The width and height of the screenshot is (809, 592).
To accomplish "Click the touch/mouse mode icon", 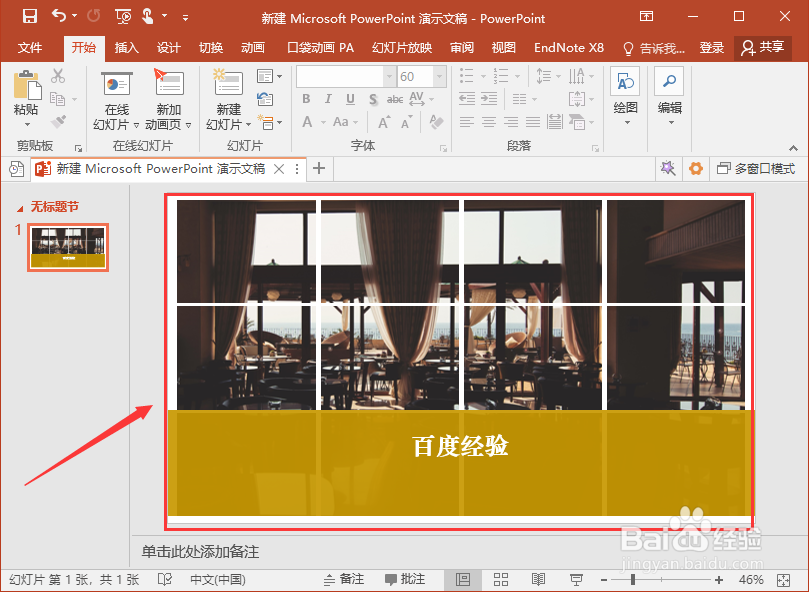I will 148,16.
